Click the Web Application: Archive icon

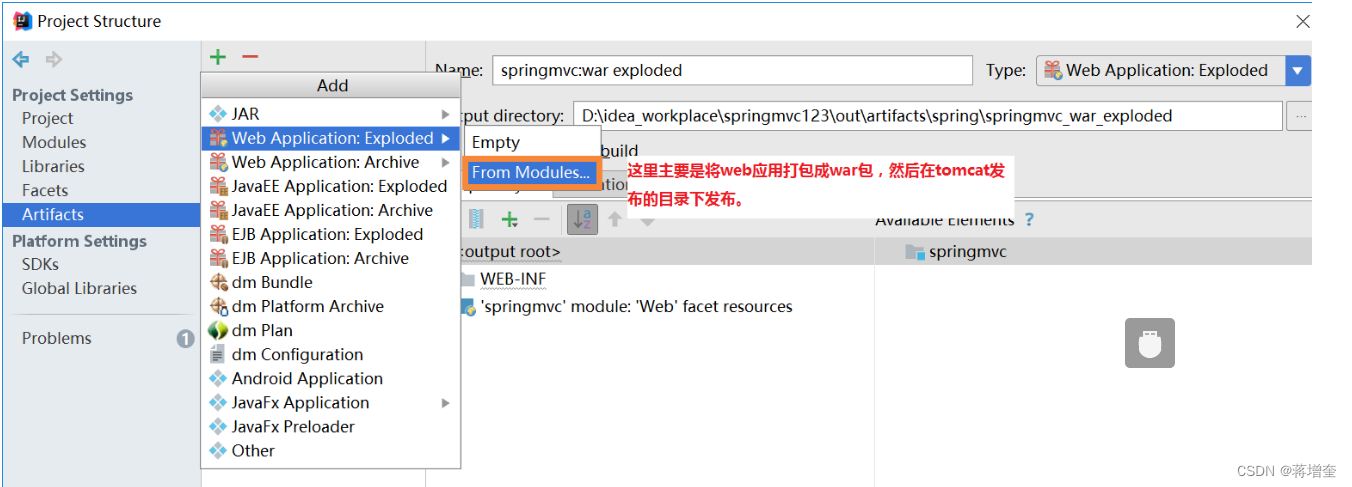coord(218,162)
